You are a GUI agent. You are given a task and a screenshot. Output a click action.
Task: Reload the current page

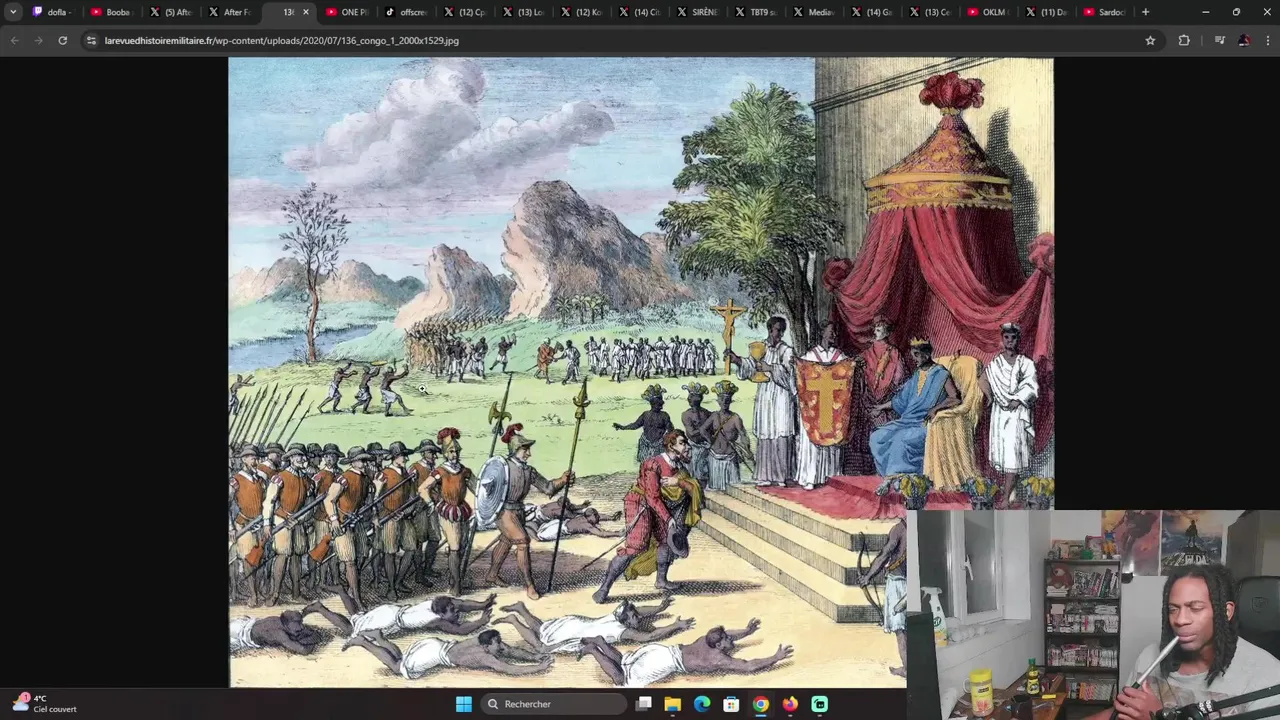click(62, 40)
